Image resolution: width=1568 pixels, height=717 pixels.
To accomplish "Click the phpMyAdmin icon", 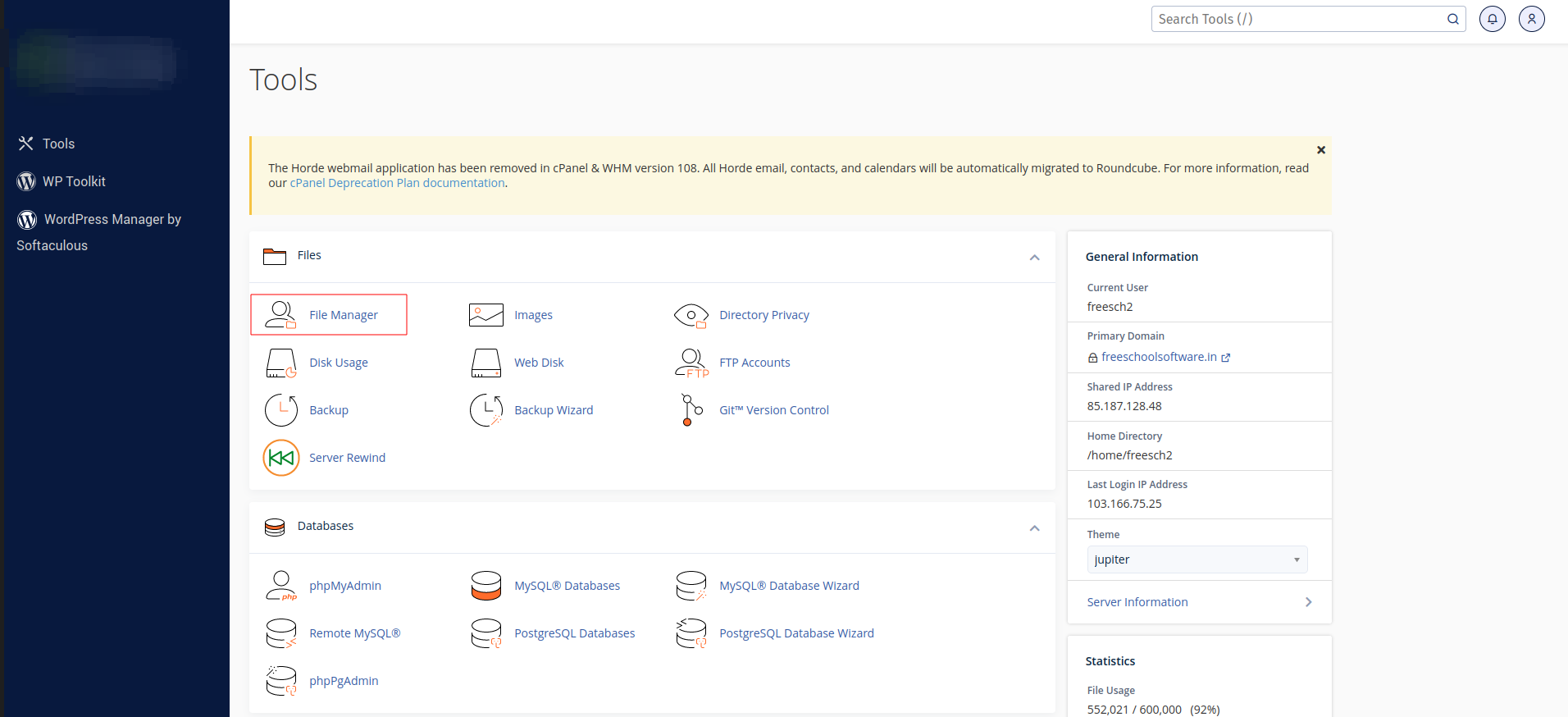I will pyautogui.click(x=280, y=586).
